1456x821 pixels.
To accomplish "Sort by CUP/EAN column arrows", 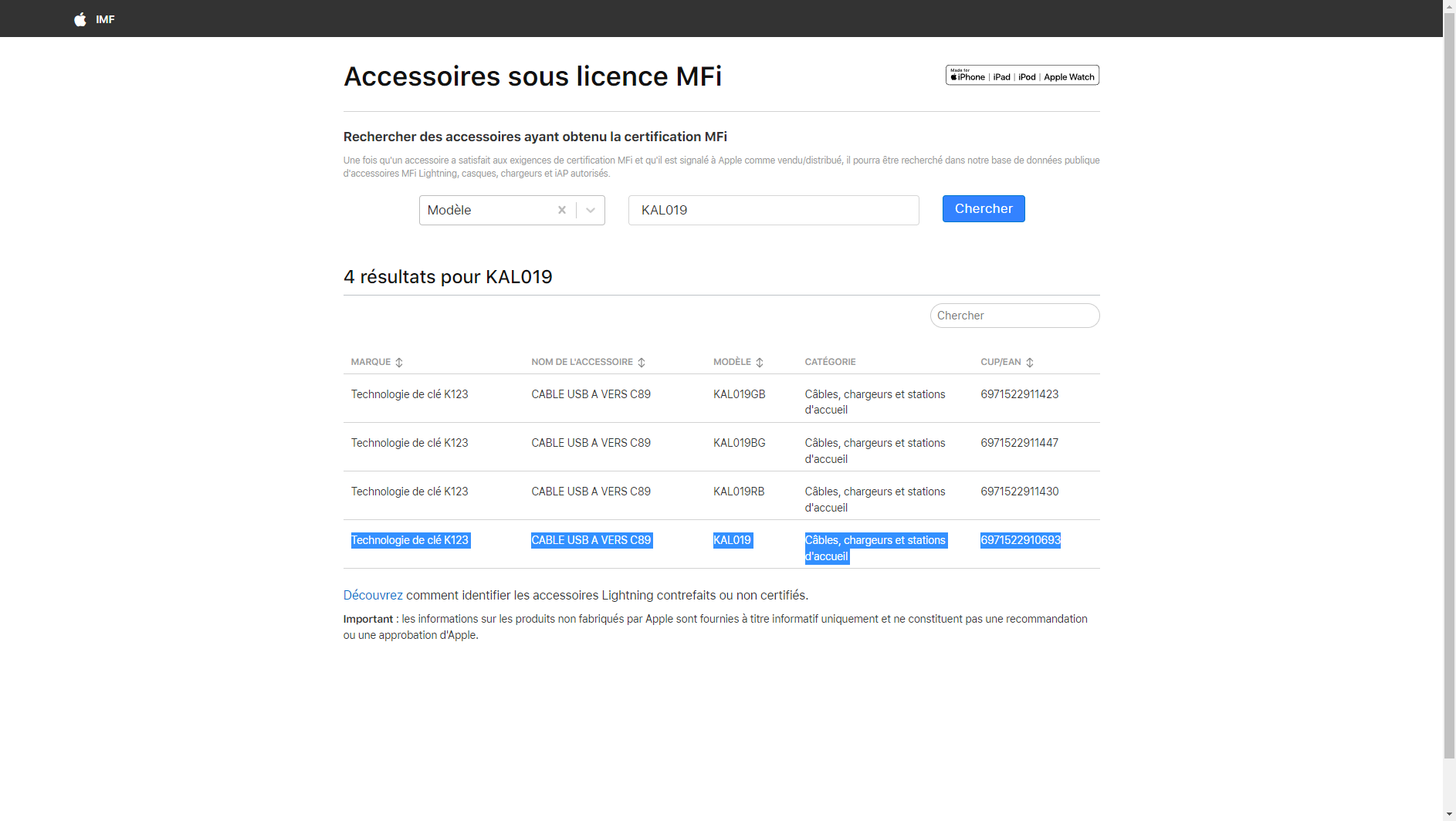I will 1030,363.
